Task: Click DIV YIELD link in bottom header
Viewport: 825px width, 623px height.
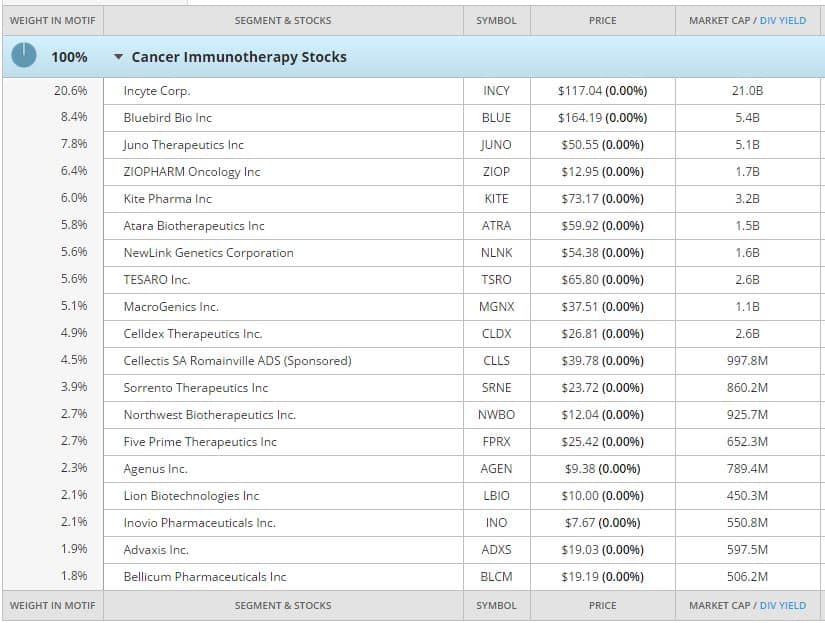Action: coord(782,606)
